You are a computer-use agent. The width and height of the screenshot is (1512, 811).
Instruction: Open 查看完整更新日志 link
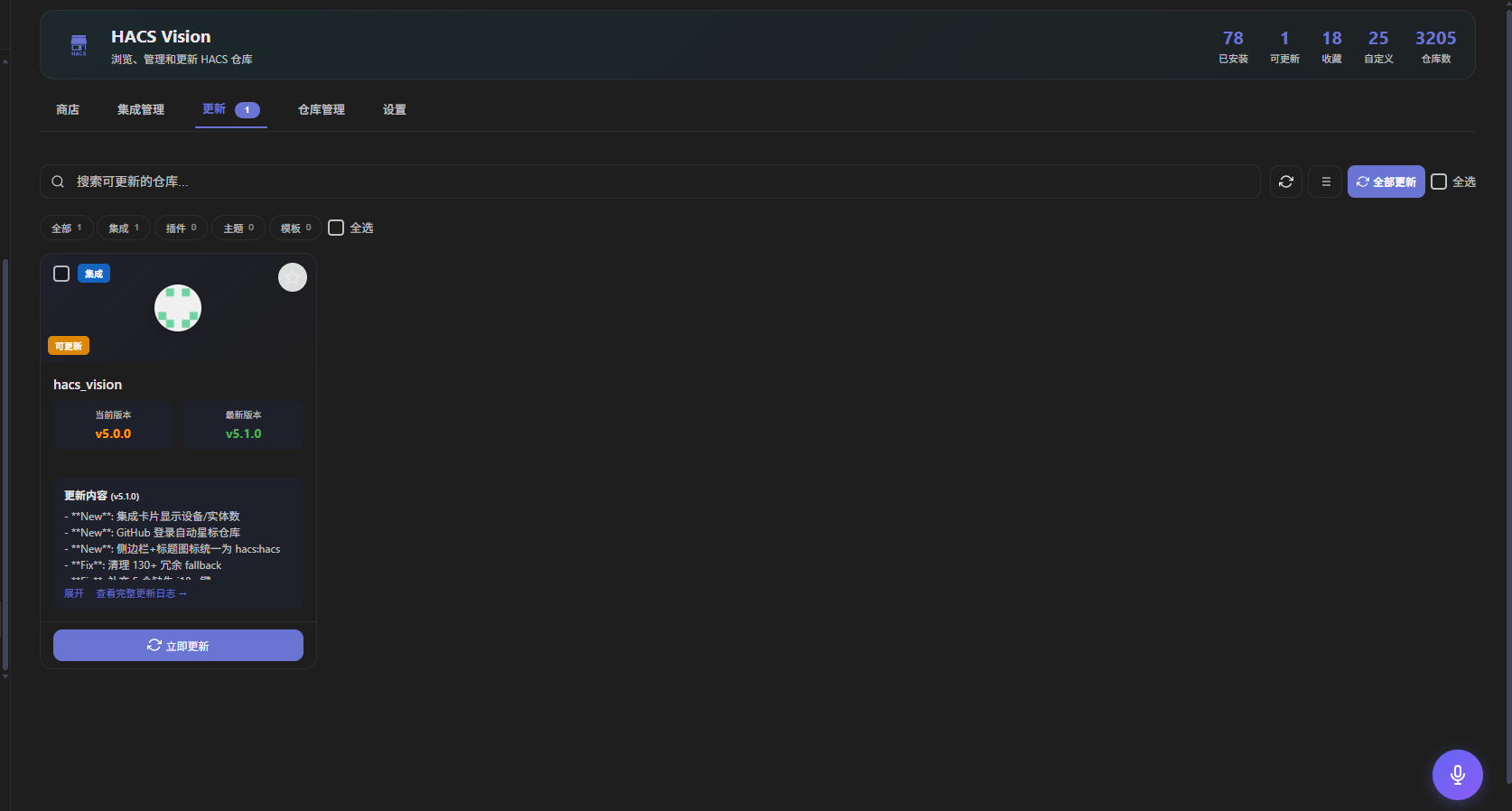click(142, 593)
